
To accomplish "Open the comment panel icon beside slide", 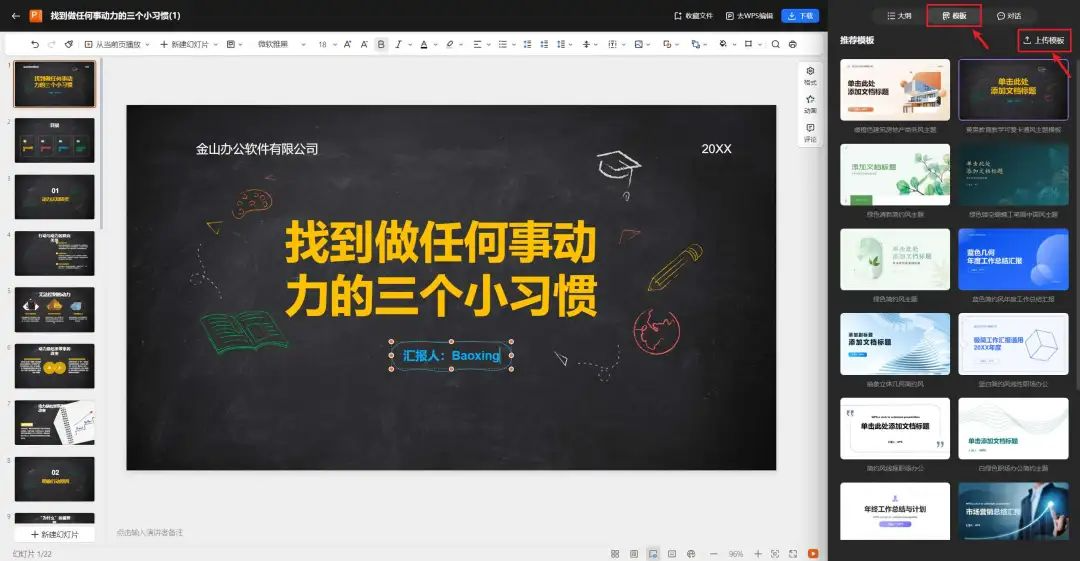I will pos(810,132).
